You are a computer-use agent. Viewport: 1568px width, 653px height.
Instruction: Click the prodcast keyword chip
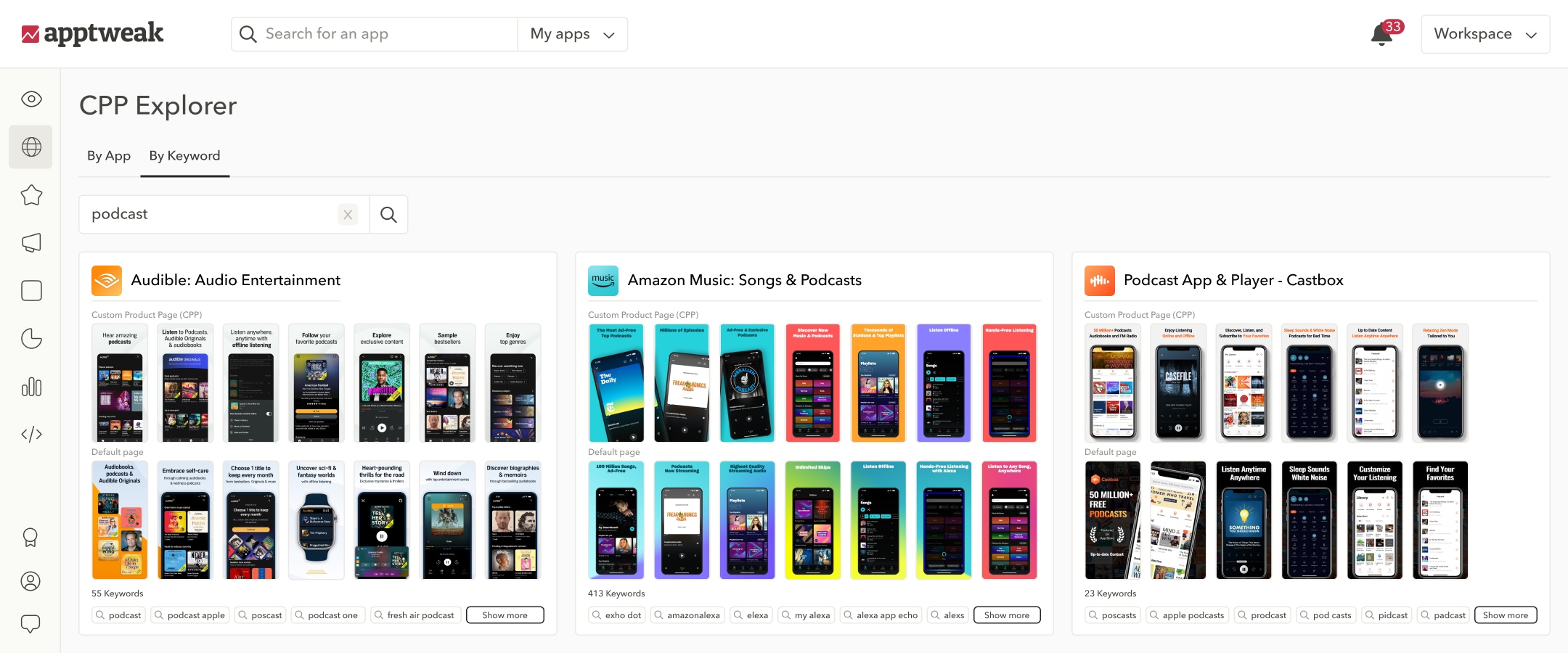(x=1263, y=615)
